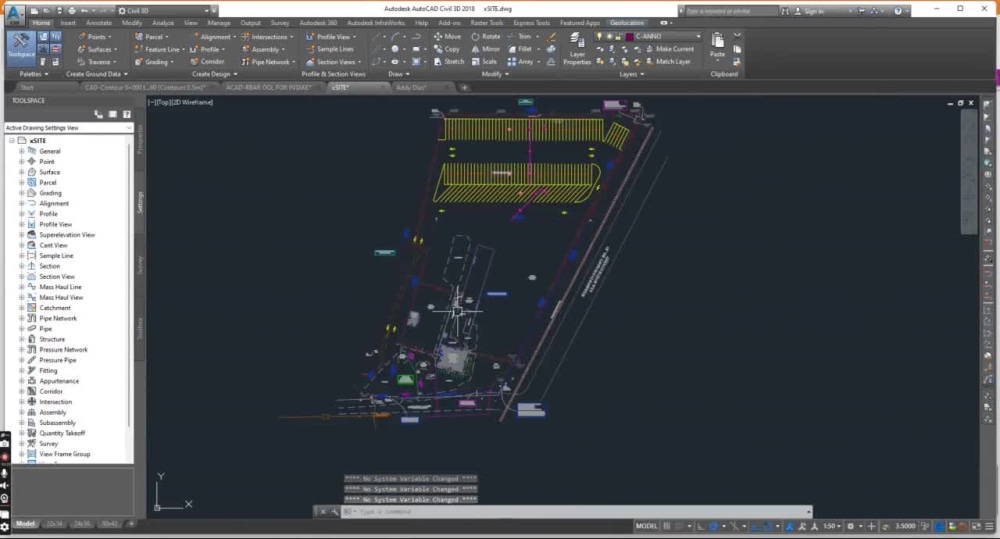Click the Move tool in Modify panel

(x=447, y=36)
